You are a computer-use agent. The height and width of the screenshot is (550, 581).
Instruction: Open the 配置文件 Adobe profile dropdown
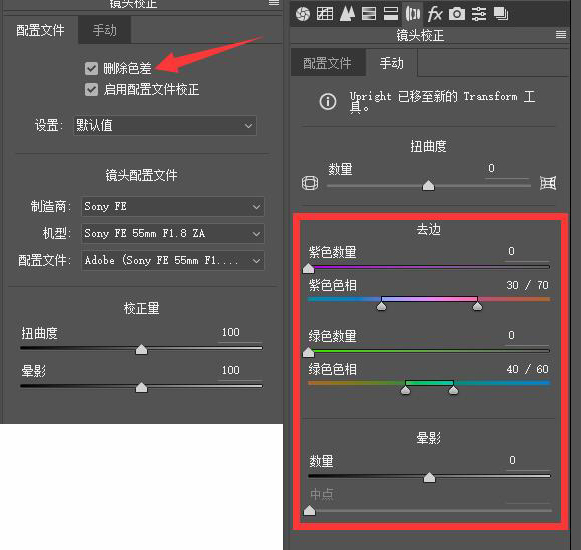coord(173,261)
